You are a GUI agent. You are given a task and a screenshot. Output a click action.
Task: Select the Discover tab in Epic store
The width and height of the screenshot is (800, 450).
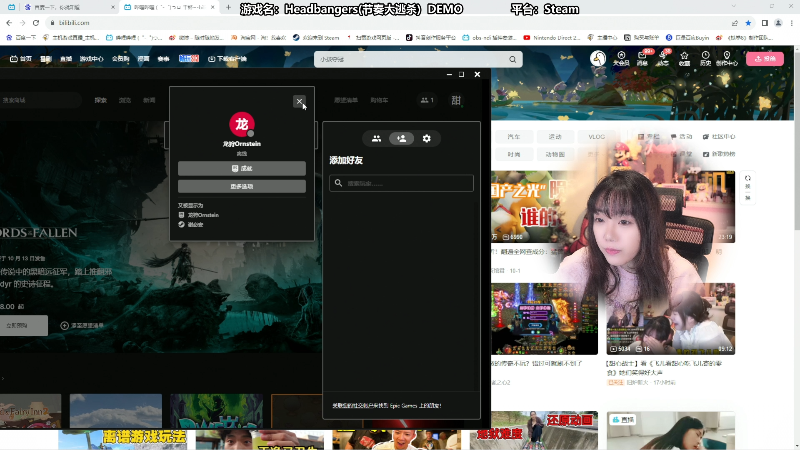click(101, 100)
